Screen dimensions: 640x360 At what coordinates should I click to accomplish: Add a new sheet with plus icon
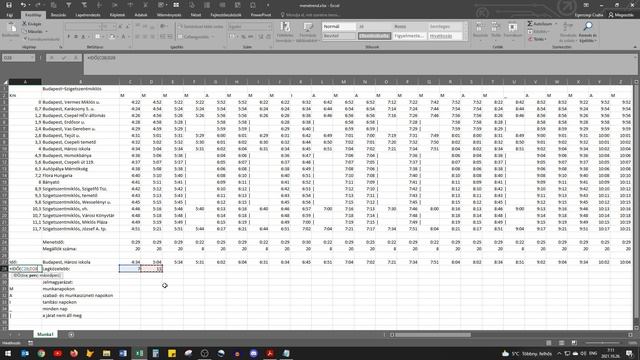[71, 334]
